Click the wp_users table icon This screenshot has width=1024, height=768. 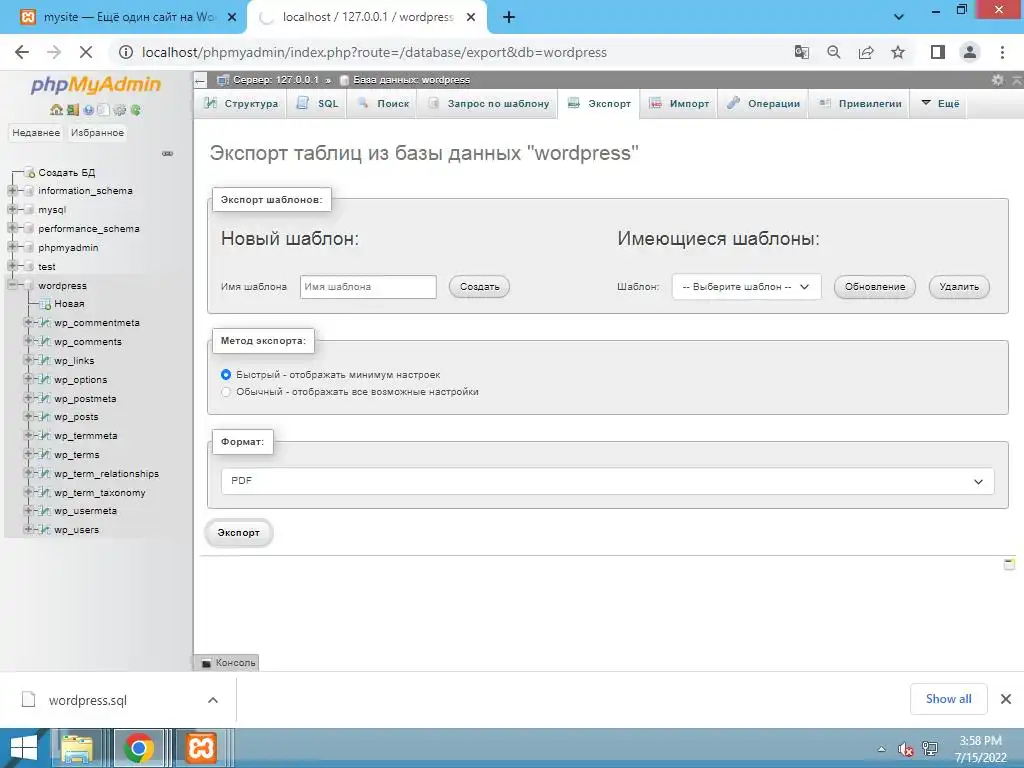point(45,530)
